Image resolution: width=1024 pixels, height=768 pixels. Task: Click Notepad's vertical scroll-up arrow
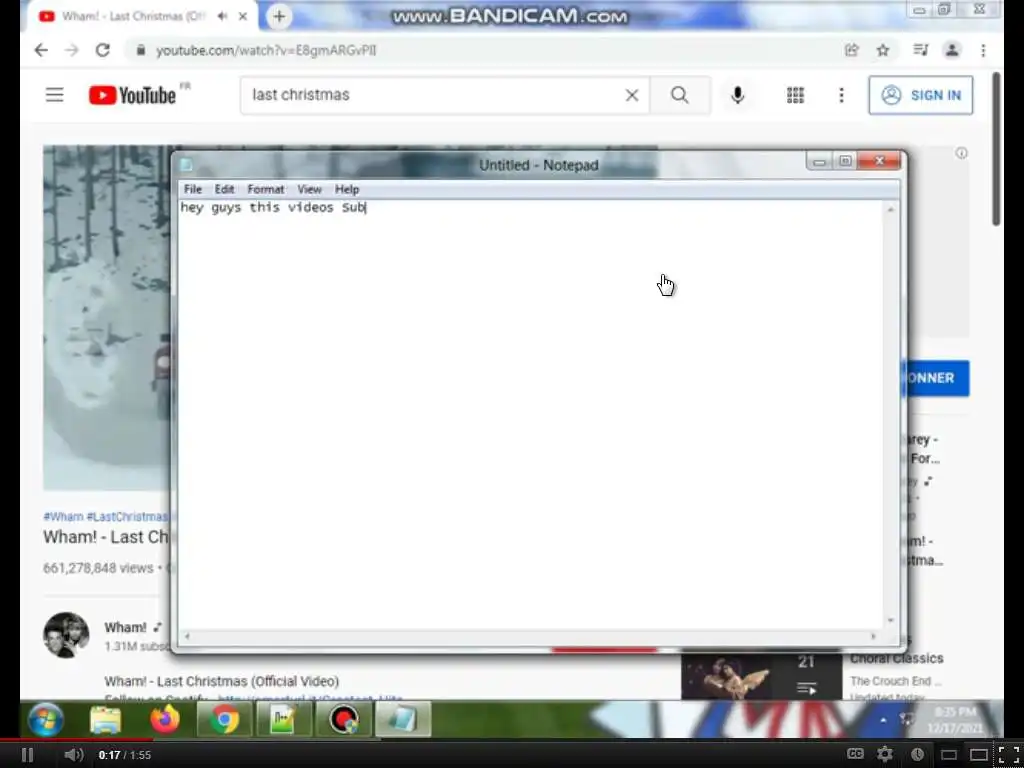[891, 210]
